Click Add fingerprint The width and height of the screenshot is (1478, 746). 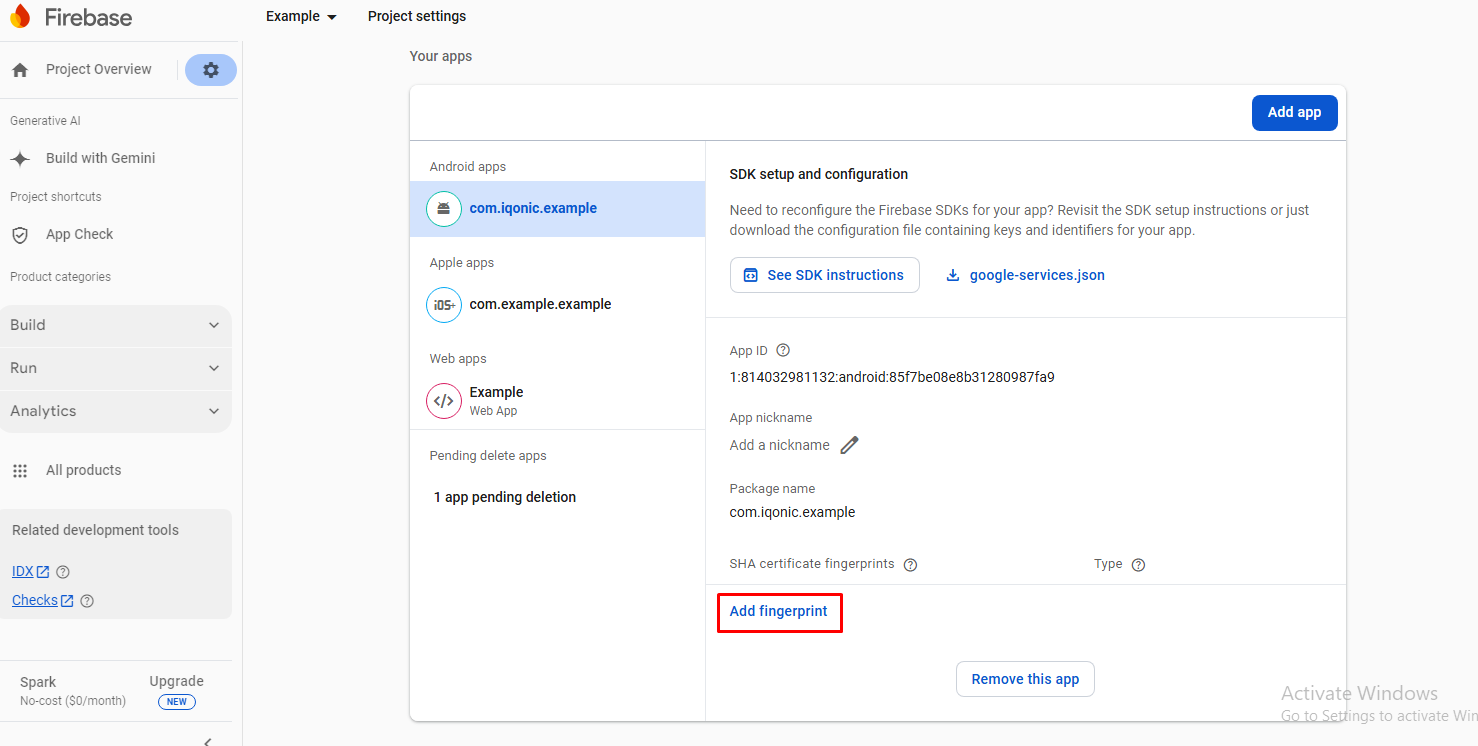tap(779, 612)
